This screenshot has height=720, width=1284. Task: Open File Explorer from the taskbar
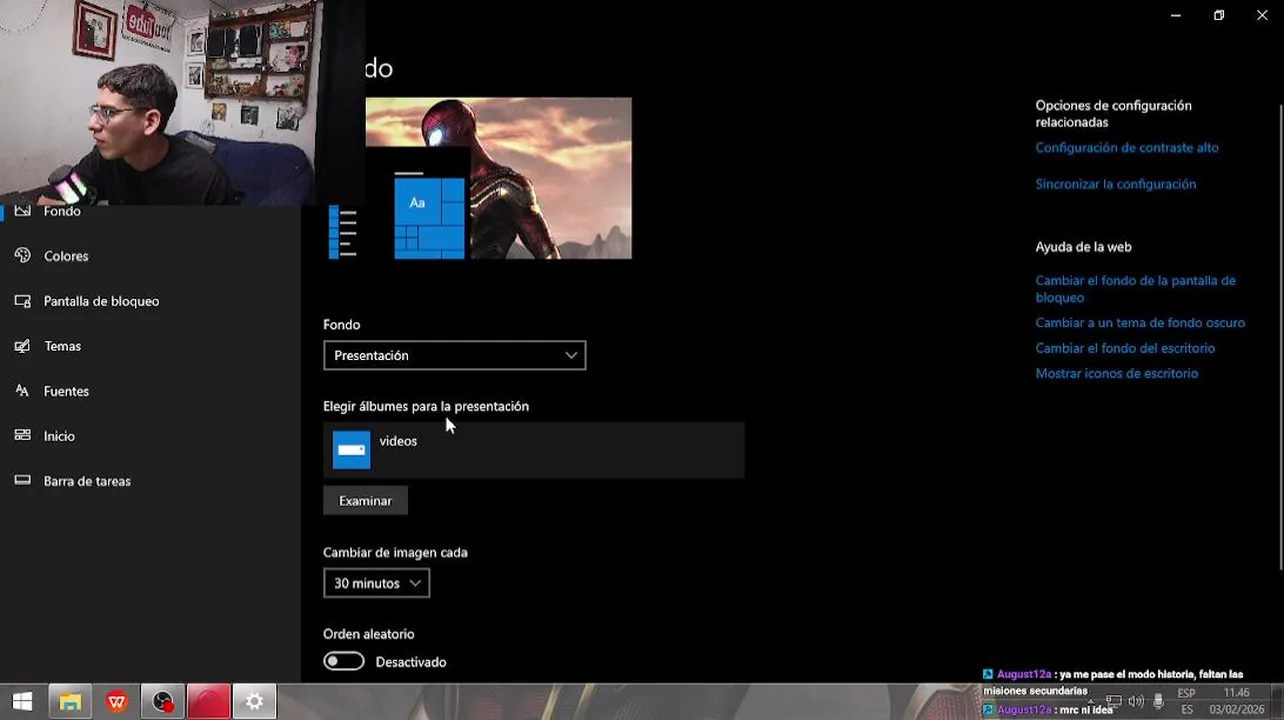click(70, 702)
